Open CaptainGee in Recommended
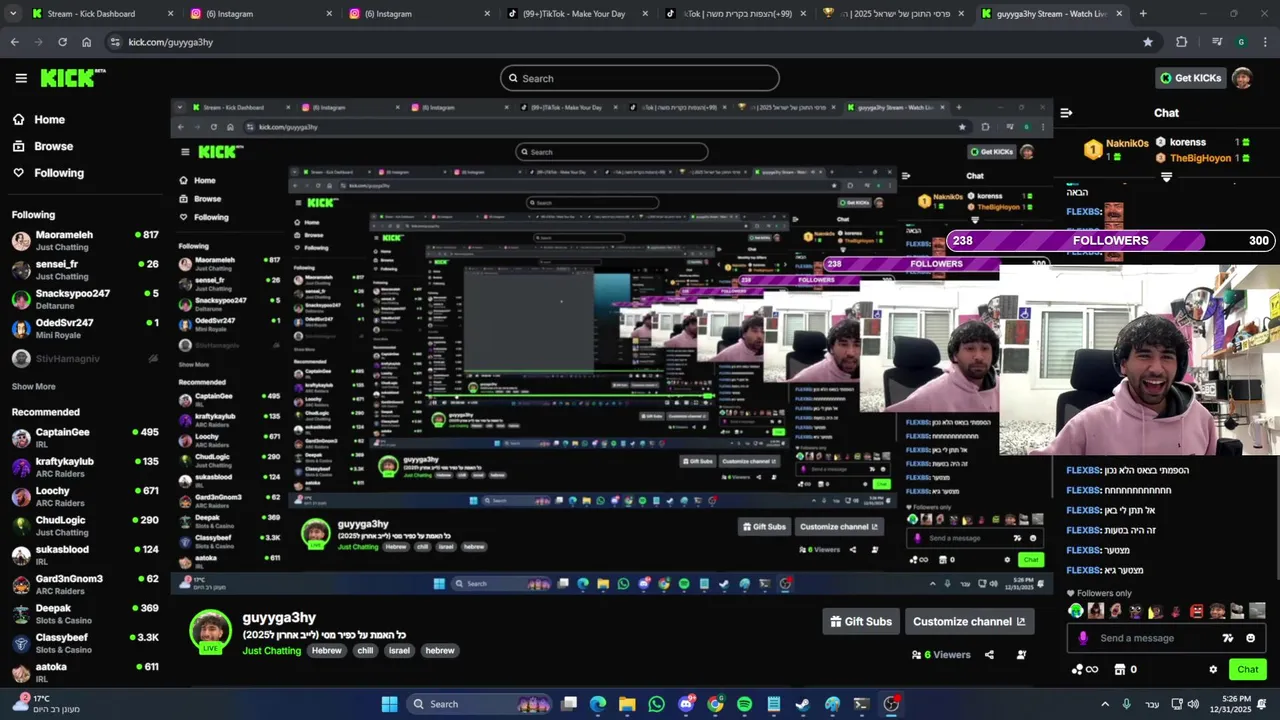This screenshot has width=1280, height=720. pyautogui.click(x=85, y=438)
